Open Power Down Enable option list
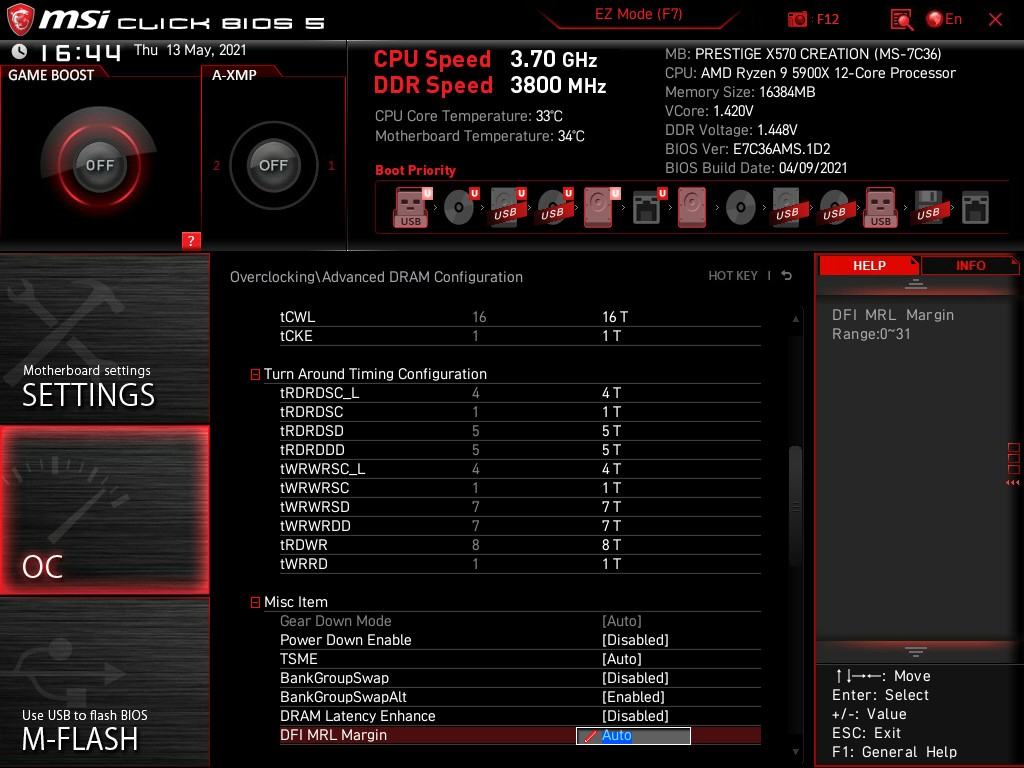 [635, 640]
